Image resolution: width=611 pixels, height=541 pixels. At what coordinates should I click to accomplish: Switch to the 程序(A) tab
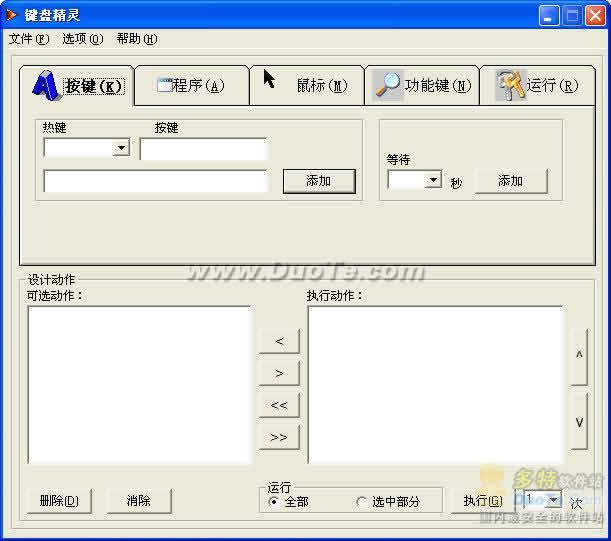(191, 86)
